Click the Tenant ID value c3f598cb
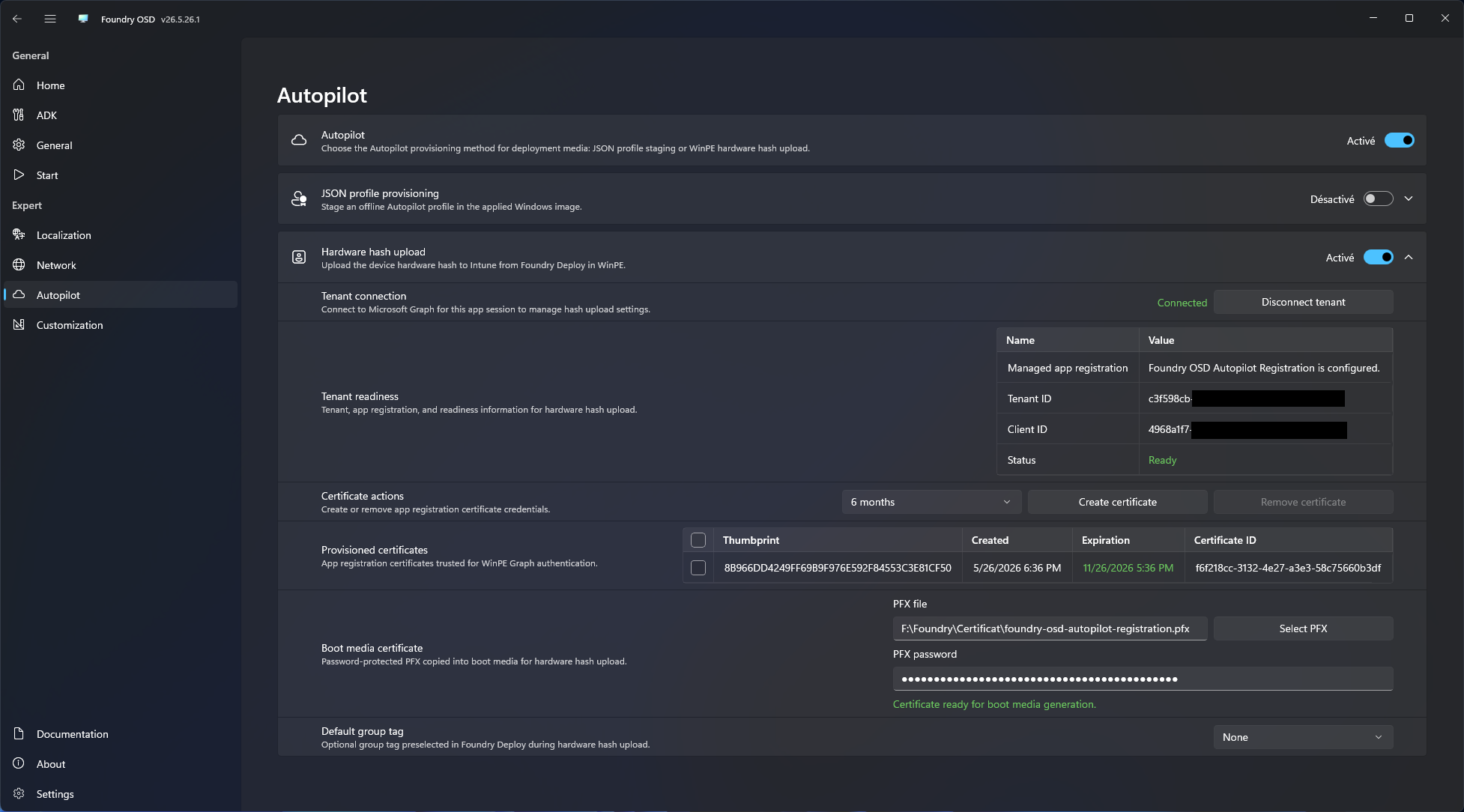Viewport: 1464px width, 812px height. tap(1169, 399)
